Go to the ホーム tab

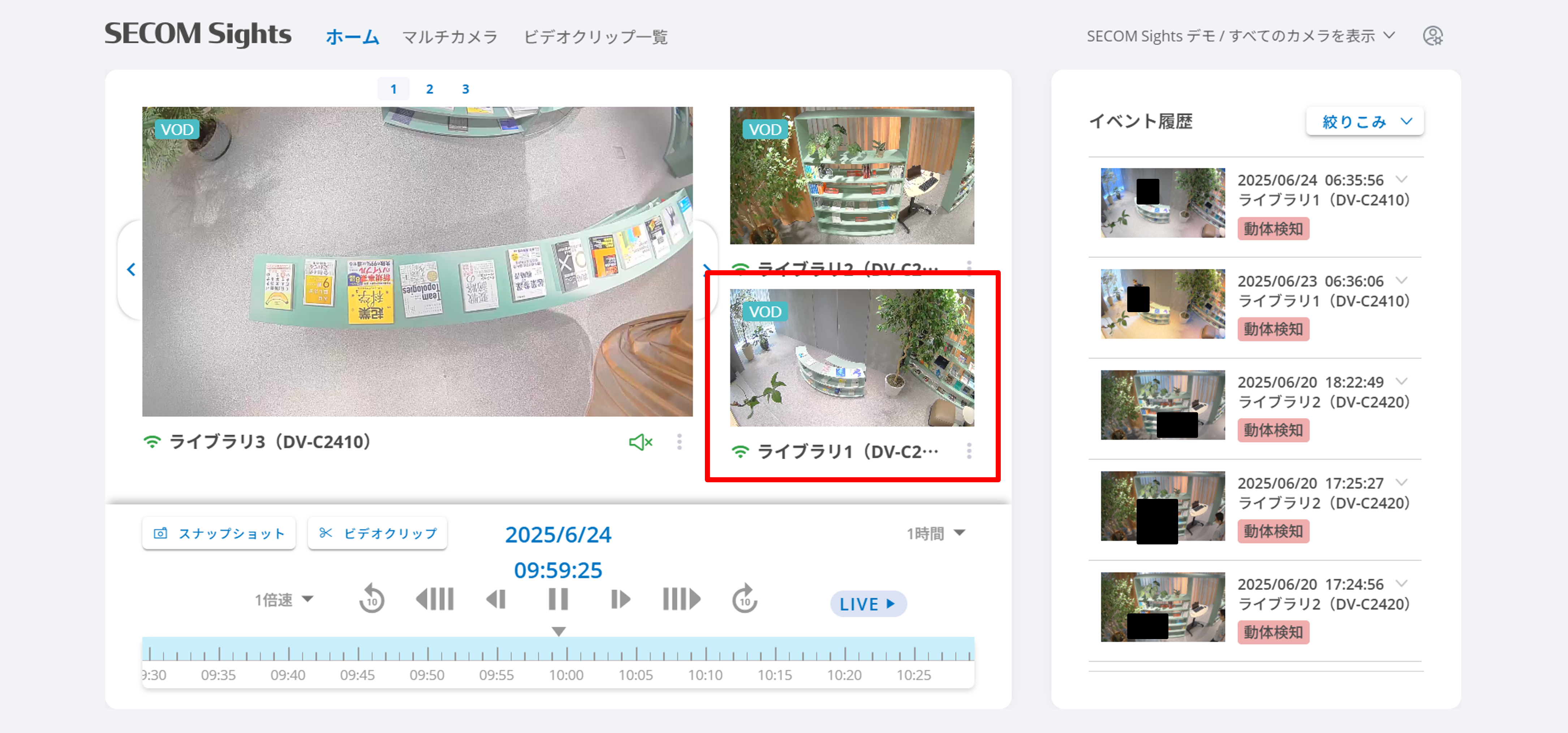pyautogui.click(x=352, y=37)
